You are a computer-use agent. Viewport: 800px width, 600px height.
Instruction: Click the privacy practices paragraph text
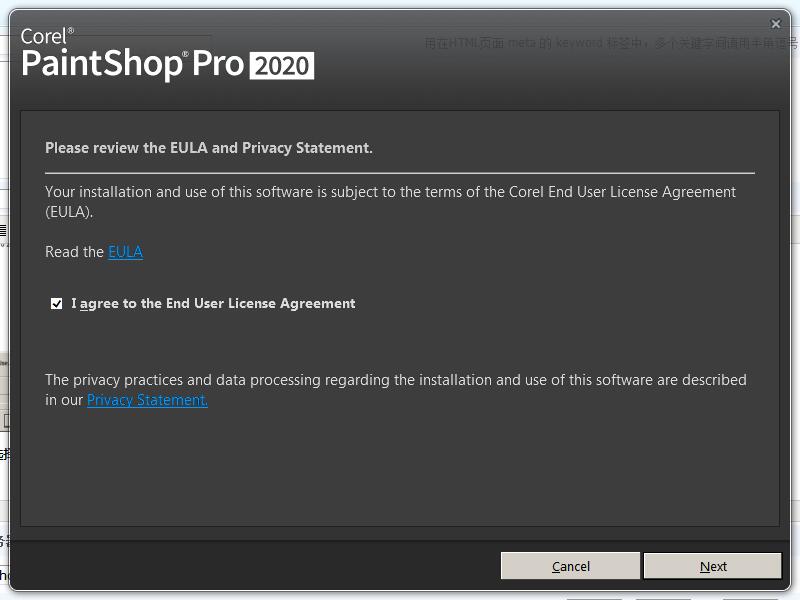(395, 390)
